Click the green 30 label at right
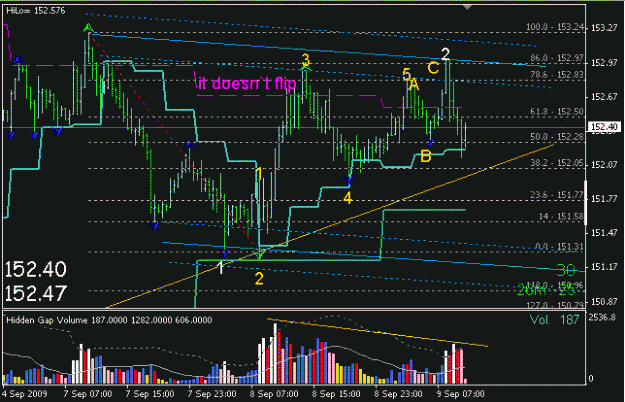The height and width of the screenshot is (402, 625). pyautogui.click(x=566, y=271)
